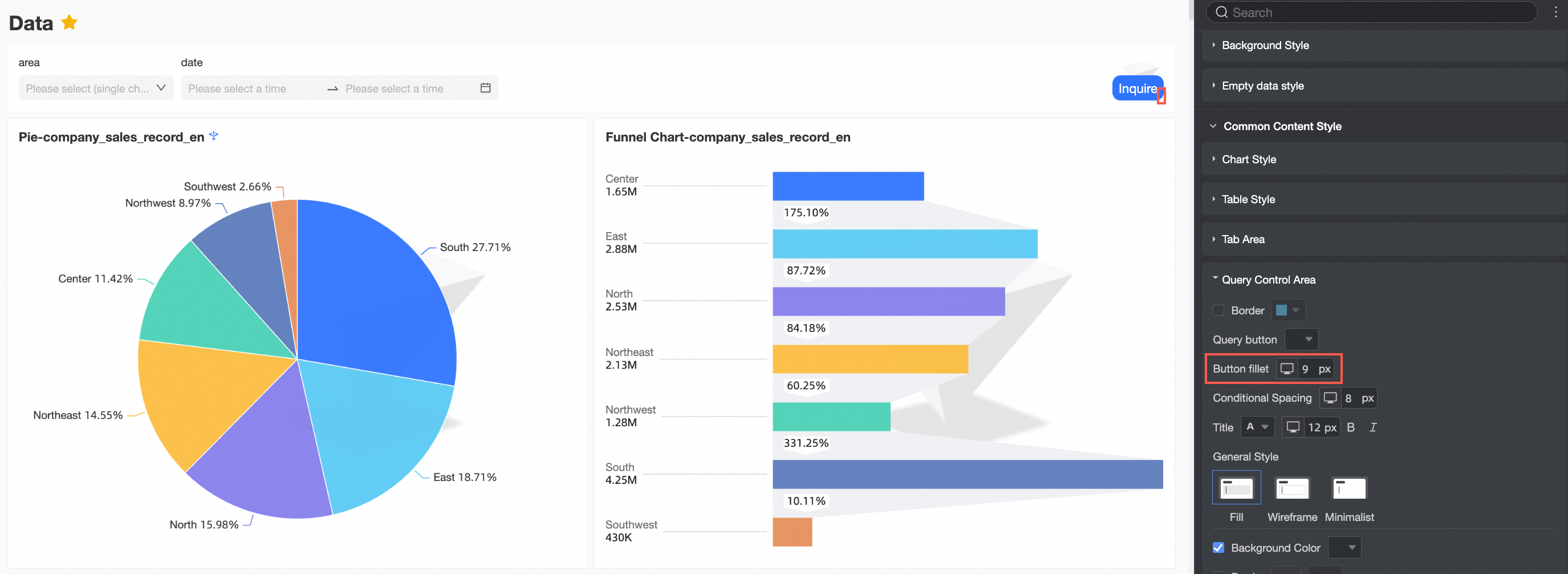Open the area single-choice dropdown

pos(96,88)
